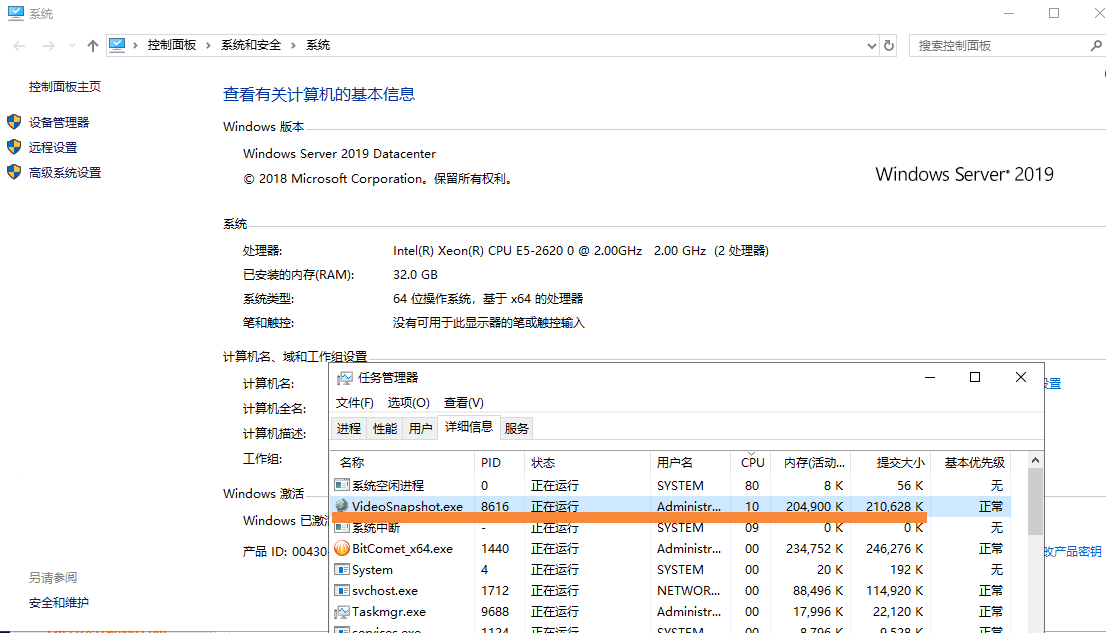Refresh the control panel page
Image resolution: width=1106 pixels, height=633 pixels.
(889, 46)
